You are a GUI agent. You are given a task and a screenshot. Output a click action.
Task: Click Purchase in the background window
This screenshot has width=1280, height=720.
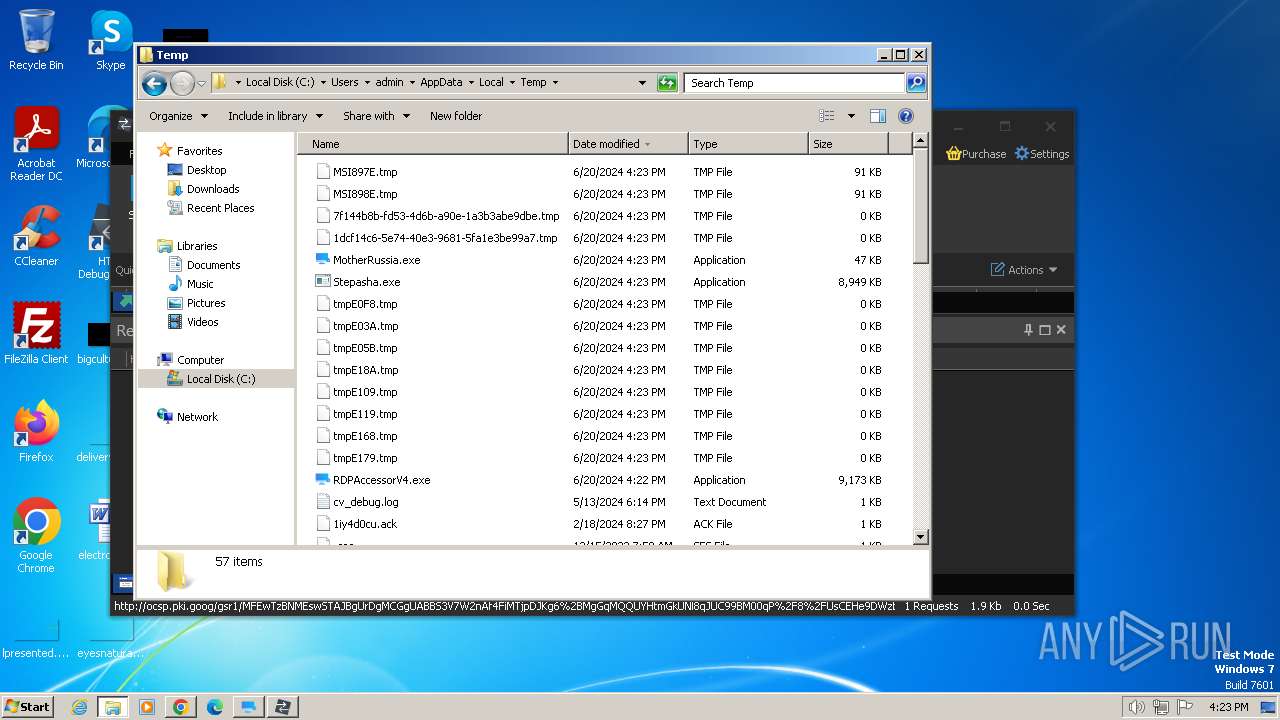tap(976, 154)
